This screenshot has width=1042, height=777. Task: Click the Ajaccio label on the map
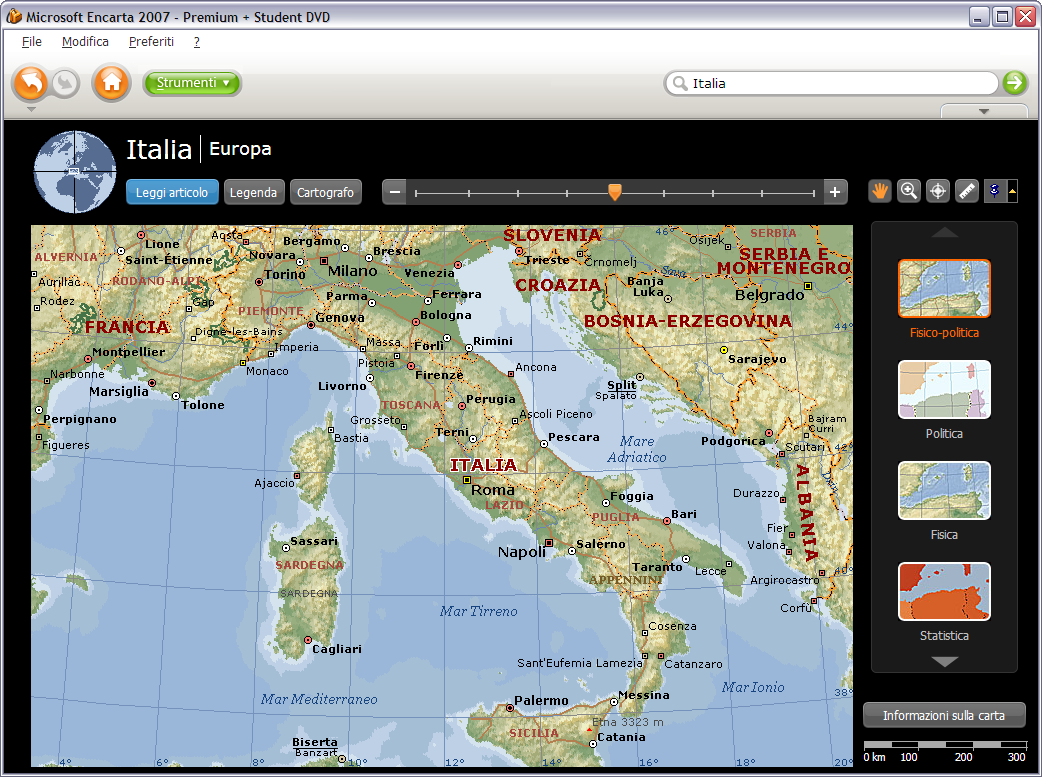click(274, 483)
